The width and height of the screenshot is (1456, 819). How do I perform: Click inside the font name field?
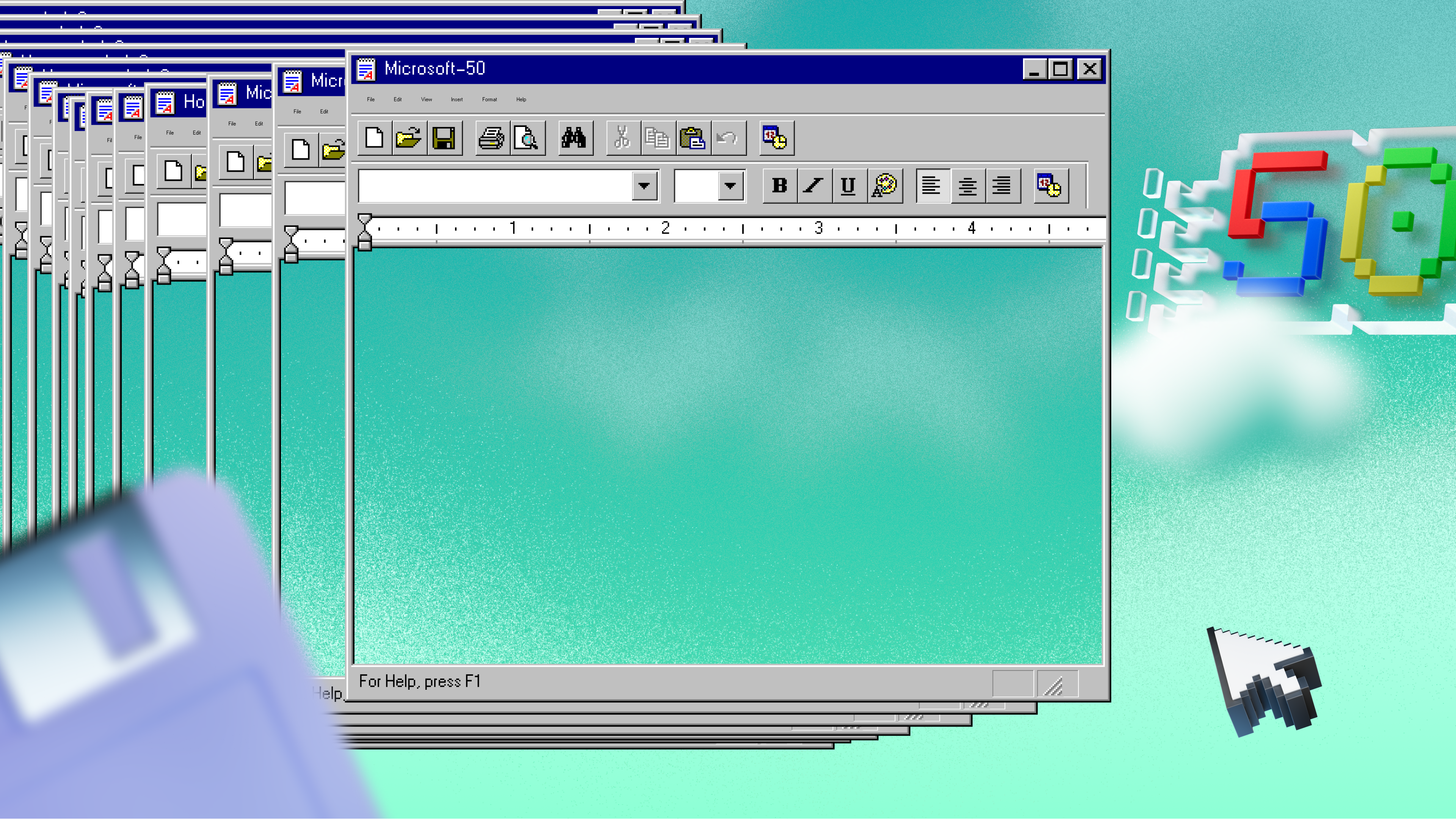point(495,185)
